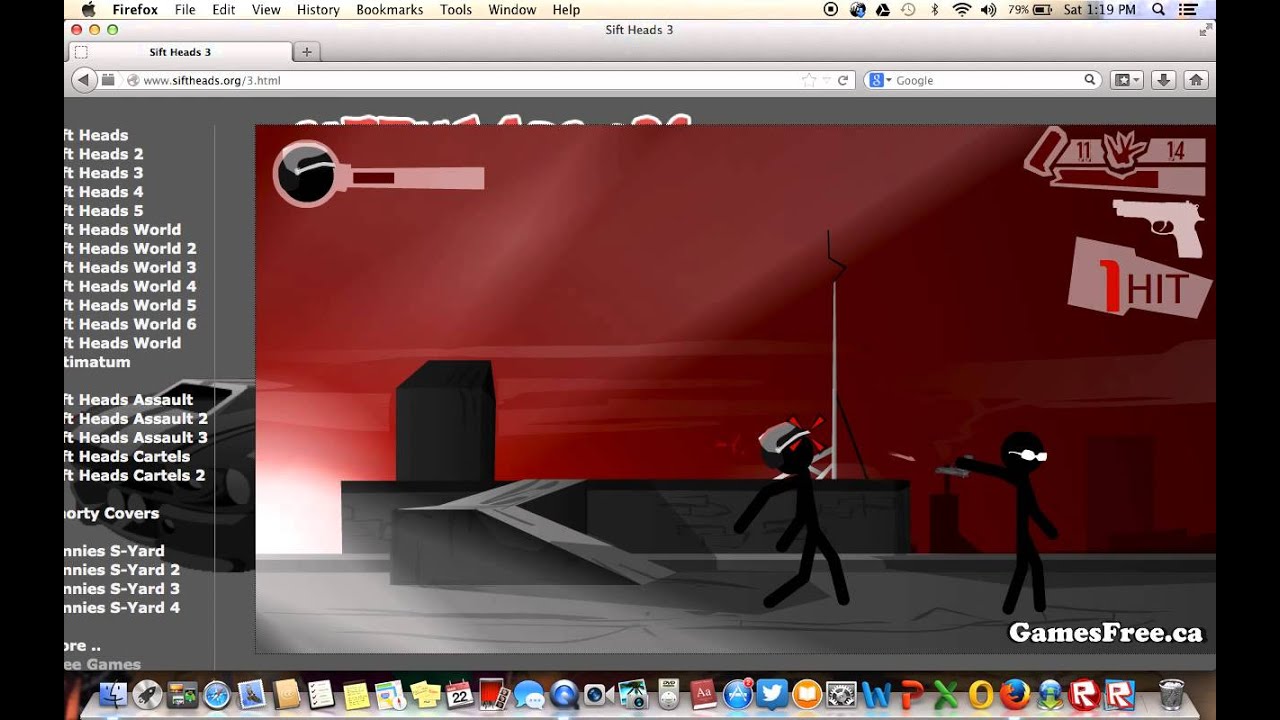Open Spotlight search magnifier
Screen dimensions: 1280x720
pos(1158,9)
